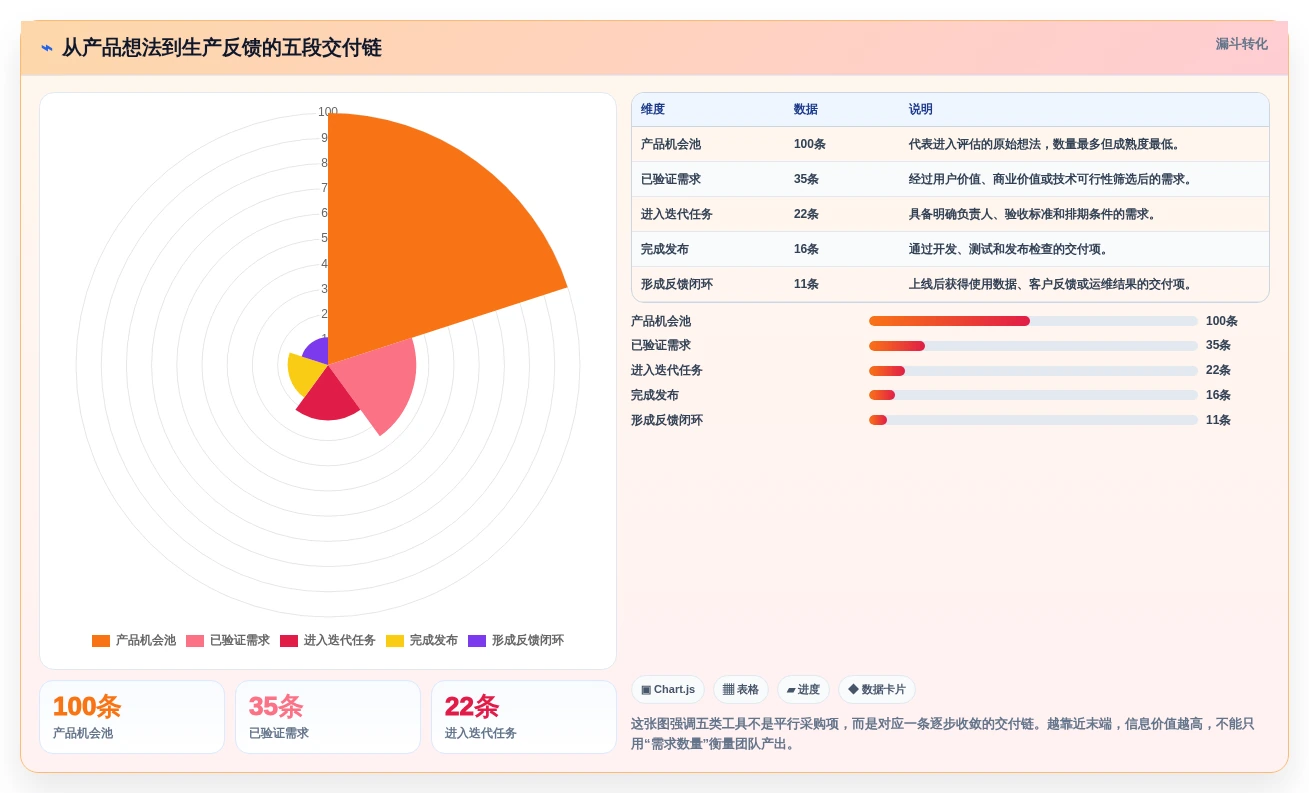1309x793 pixels.
Task: Click 16条 value beside progress bar
Action: click(1218, 395)
